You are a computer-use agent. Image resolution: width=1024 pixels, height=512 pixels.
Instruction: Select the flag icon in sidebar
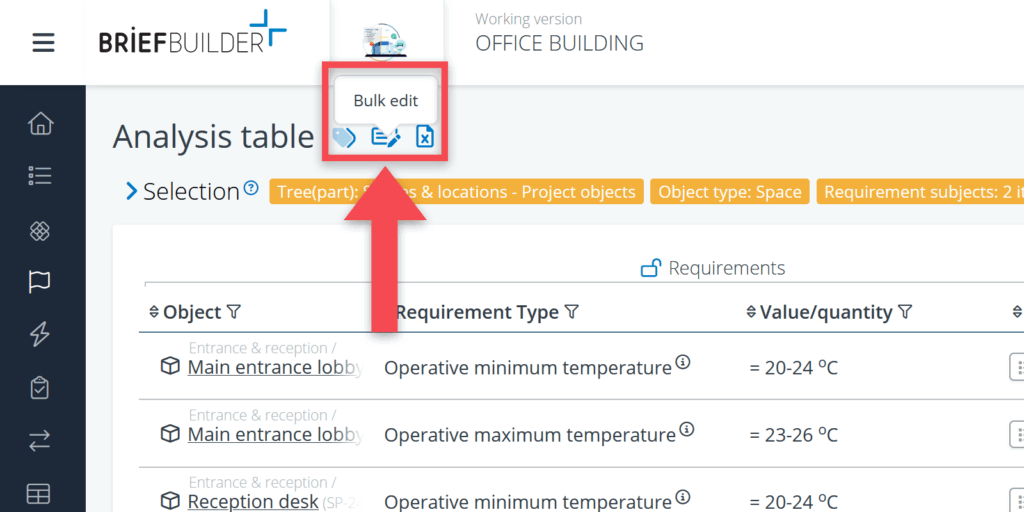pos(40,282)
